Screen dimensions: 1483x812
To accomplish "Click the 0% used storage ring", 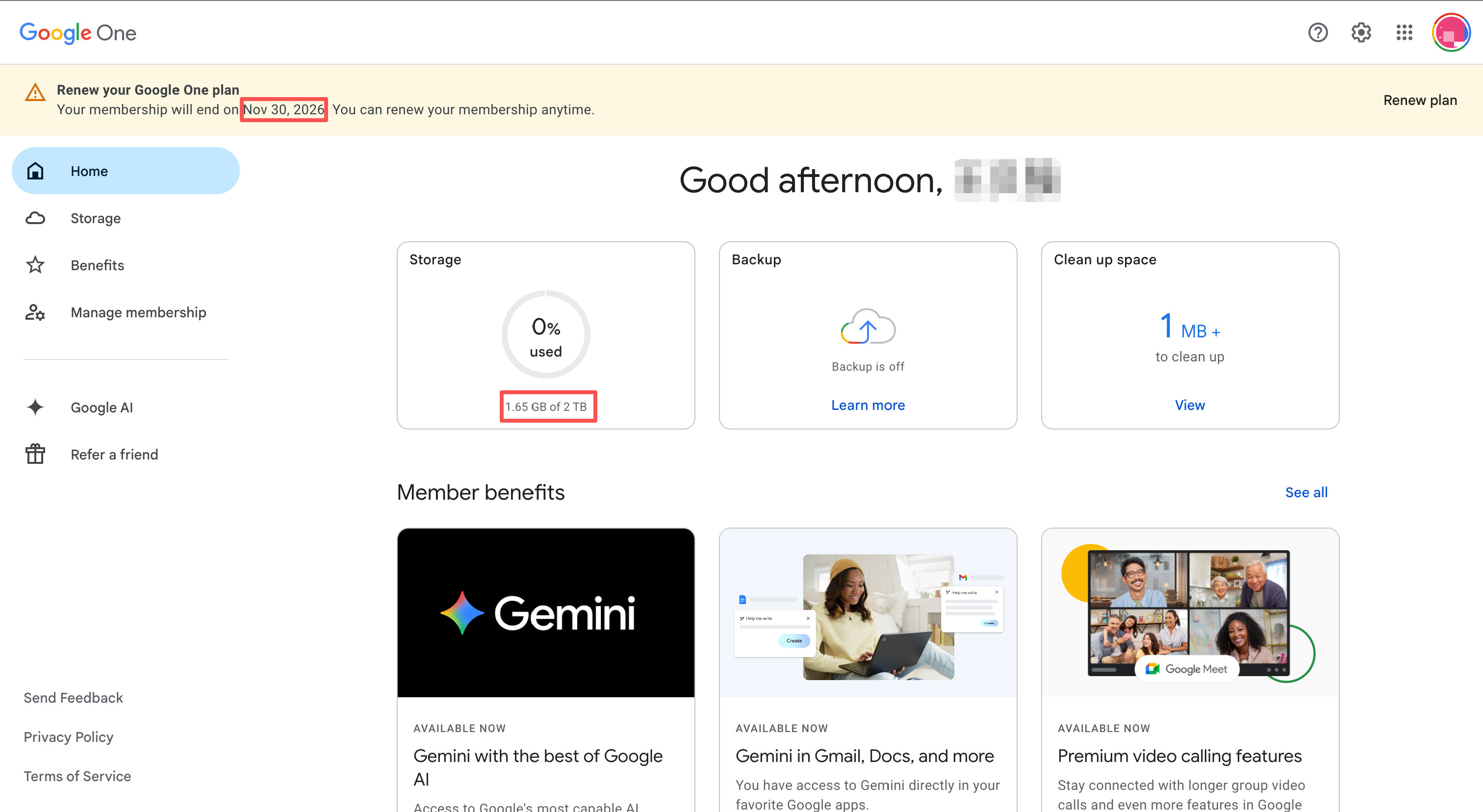I will click(546, 334).
